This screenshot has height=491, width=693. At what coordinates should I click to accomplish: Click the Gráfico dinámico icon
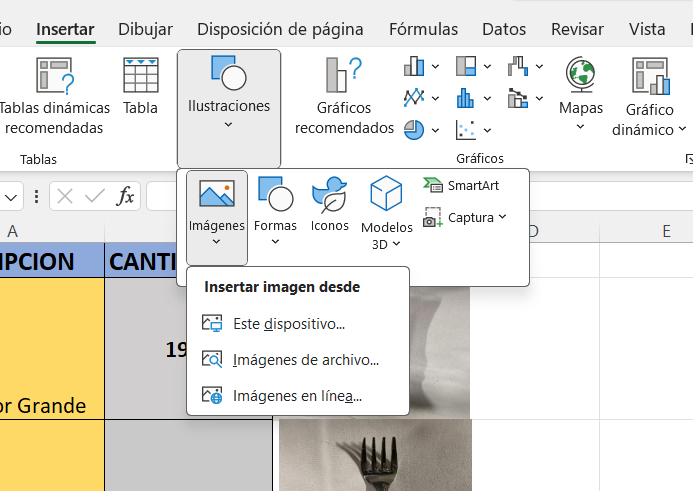click(x=650, y=76)
